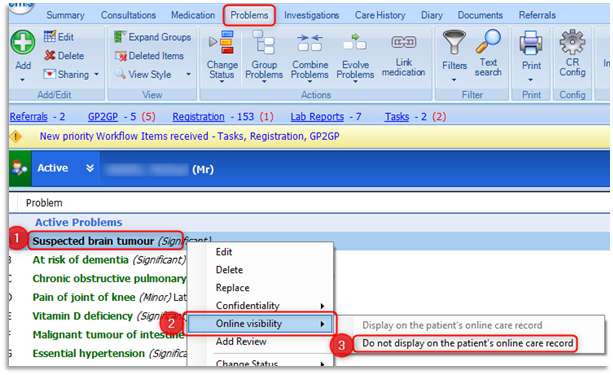This screenshot has height=375, width=613.
Task: Click the View Style magnifier icon
Action: click(120, 74)
